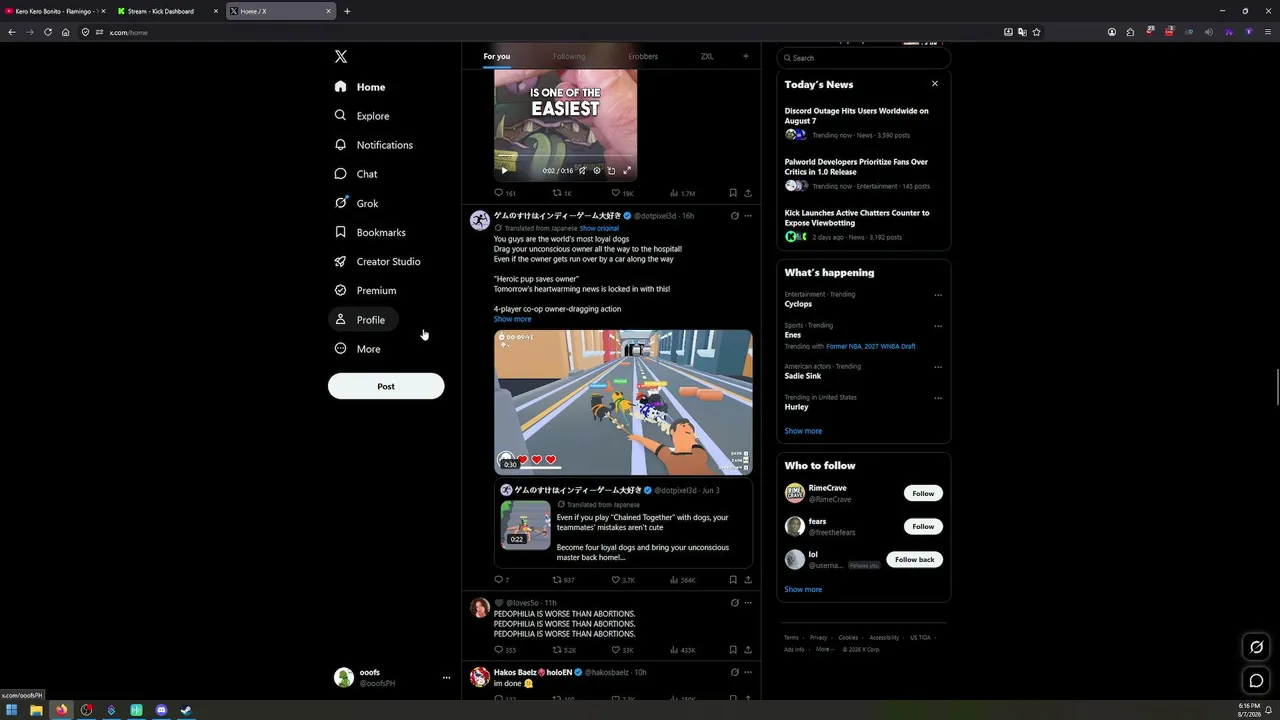Image resolution: width=1280 pixels, height=720 pixels.
Task: Click the Post button
Action: tap(386, 386)
